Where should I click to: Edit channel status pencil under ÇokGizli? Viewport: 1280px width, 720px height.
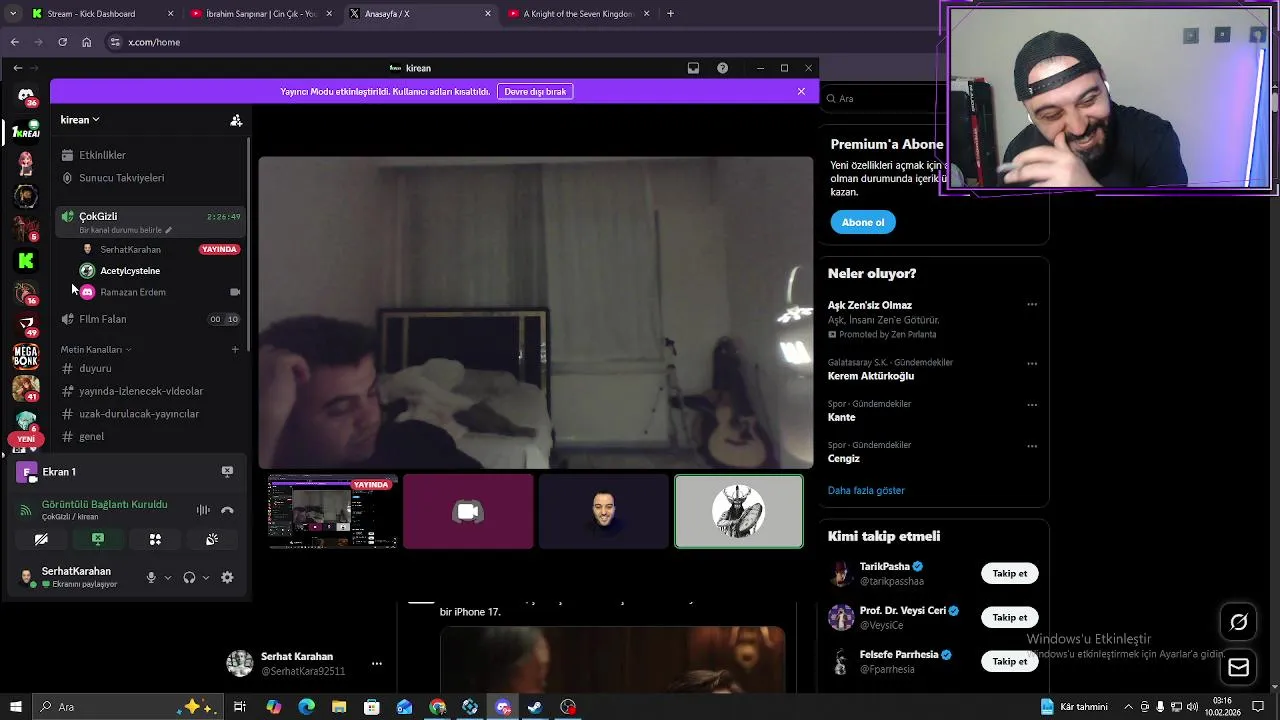(x=168, y=230)
